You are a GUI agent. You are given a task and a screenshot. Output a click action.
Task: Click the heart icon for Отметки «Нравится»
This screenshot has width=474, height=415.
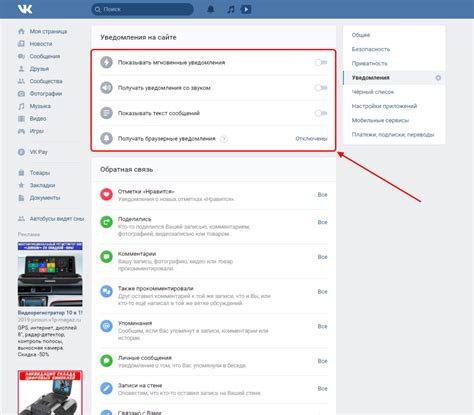pos(106,194)
